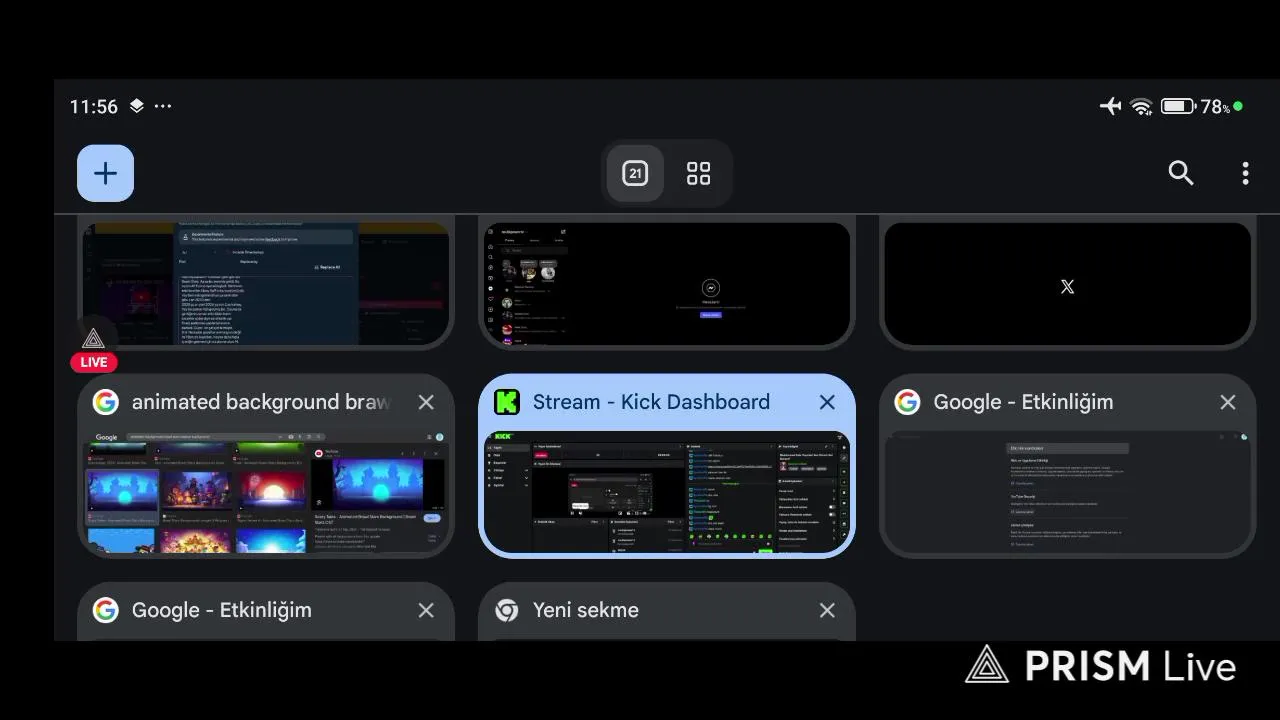Screen dimensions: 1280x720
Task: Click the Kick favicon on Stream tab
Action: pyautogui.click(x=507, y=402)
